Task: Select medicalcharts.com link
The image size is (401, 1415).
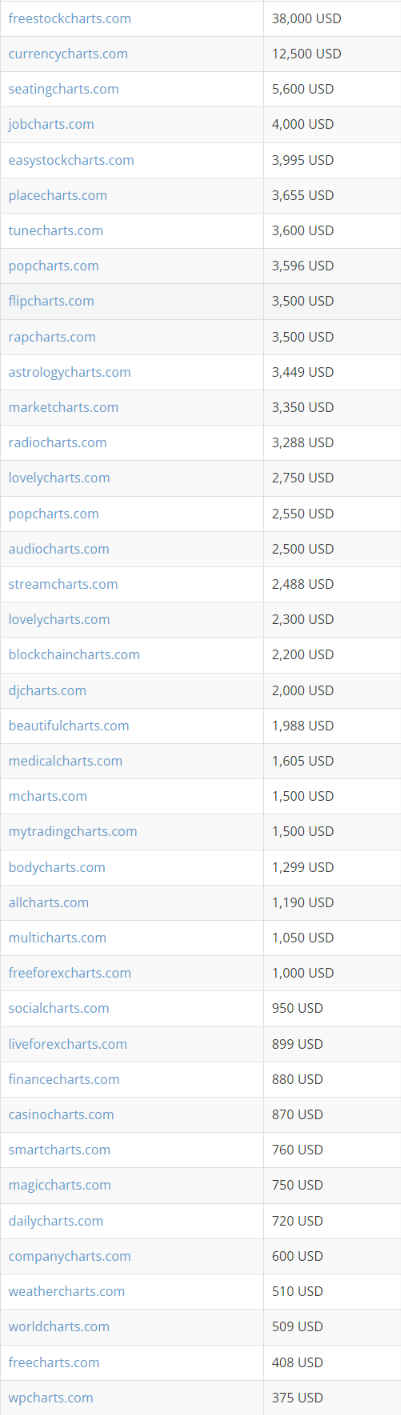Action: point(65,761)
